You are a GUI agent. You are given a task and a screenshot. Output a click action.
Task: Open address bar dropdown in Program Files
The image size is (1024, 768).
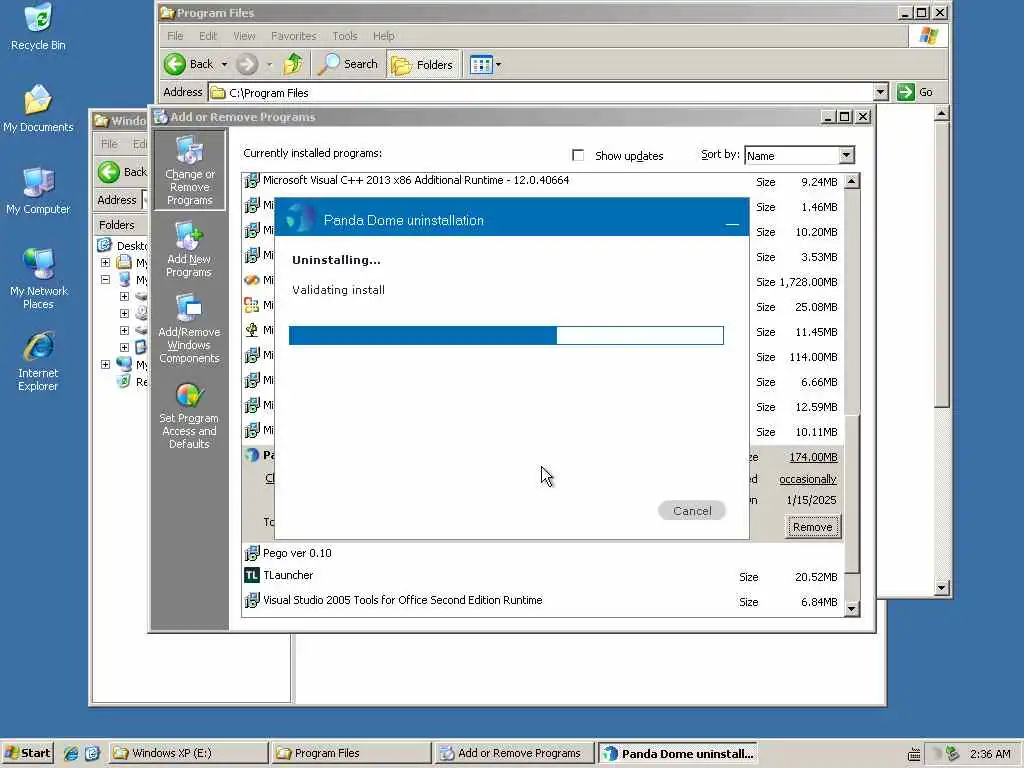pyautogui.click(x=880, y=92)
